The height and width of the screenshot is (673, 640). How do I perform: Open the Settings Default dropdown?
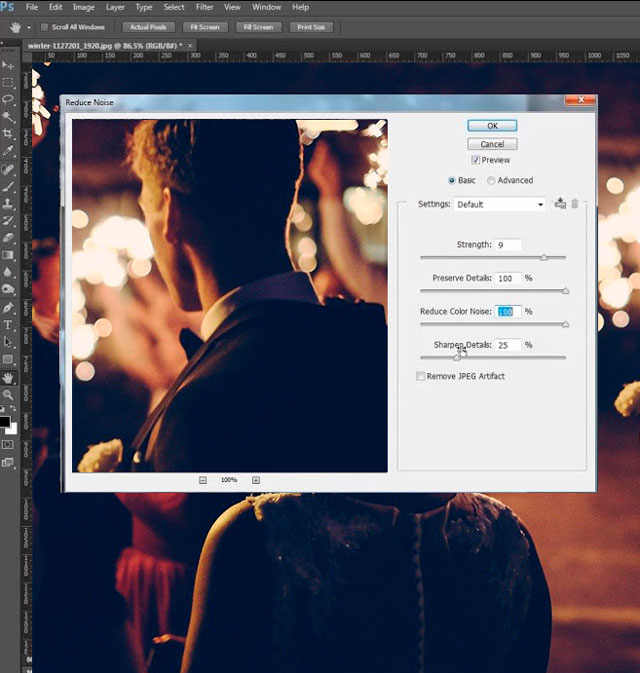499,204
